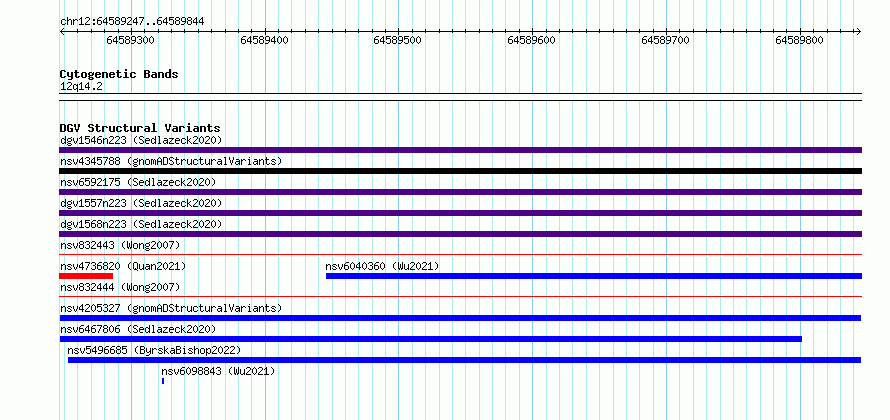890x420 pixels.
Task: Click the 64589600 ruler position label
Action: [x=531, y=40]
